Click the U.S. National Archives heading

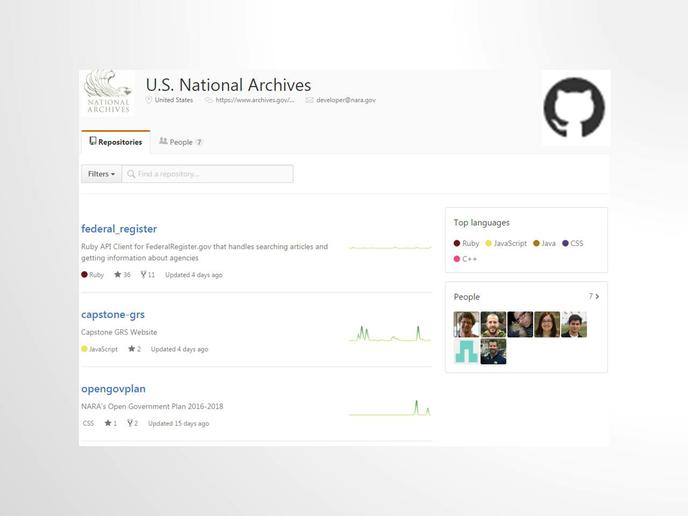229,85
